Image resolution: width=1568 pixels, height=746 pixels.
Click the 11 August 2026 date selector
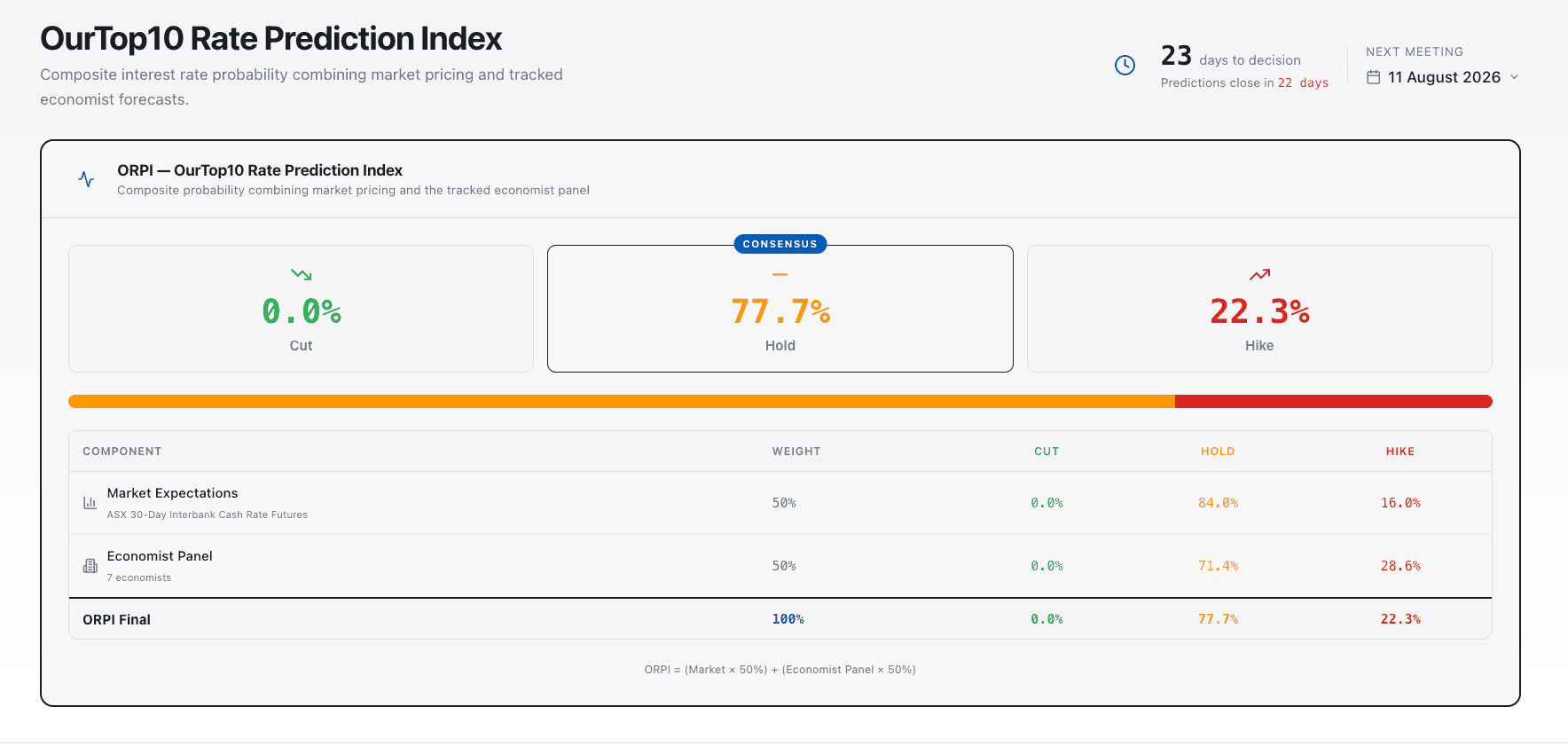1443,77
